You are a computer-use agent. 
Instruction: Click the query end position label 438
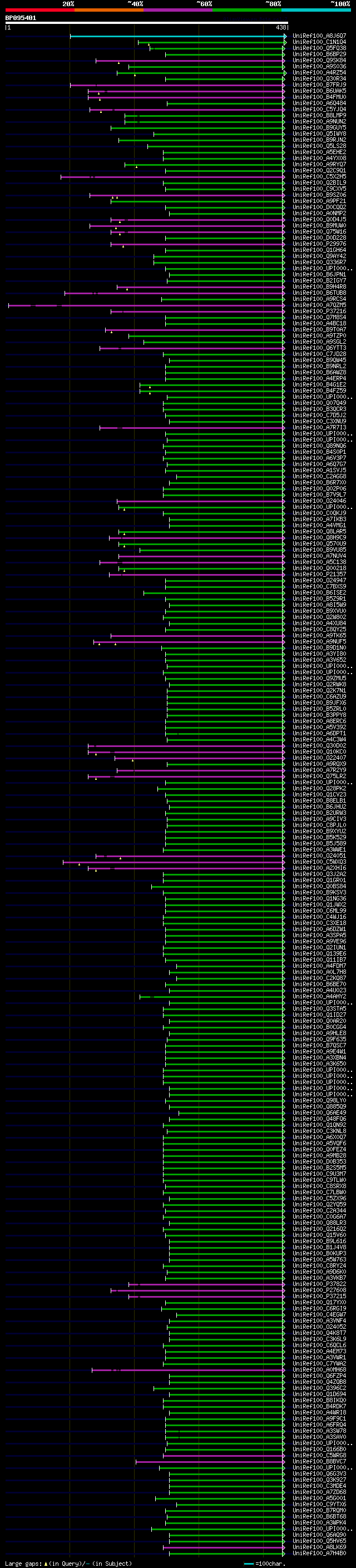[280, 27]
